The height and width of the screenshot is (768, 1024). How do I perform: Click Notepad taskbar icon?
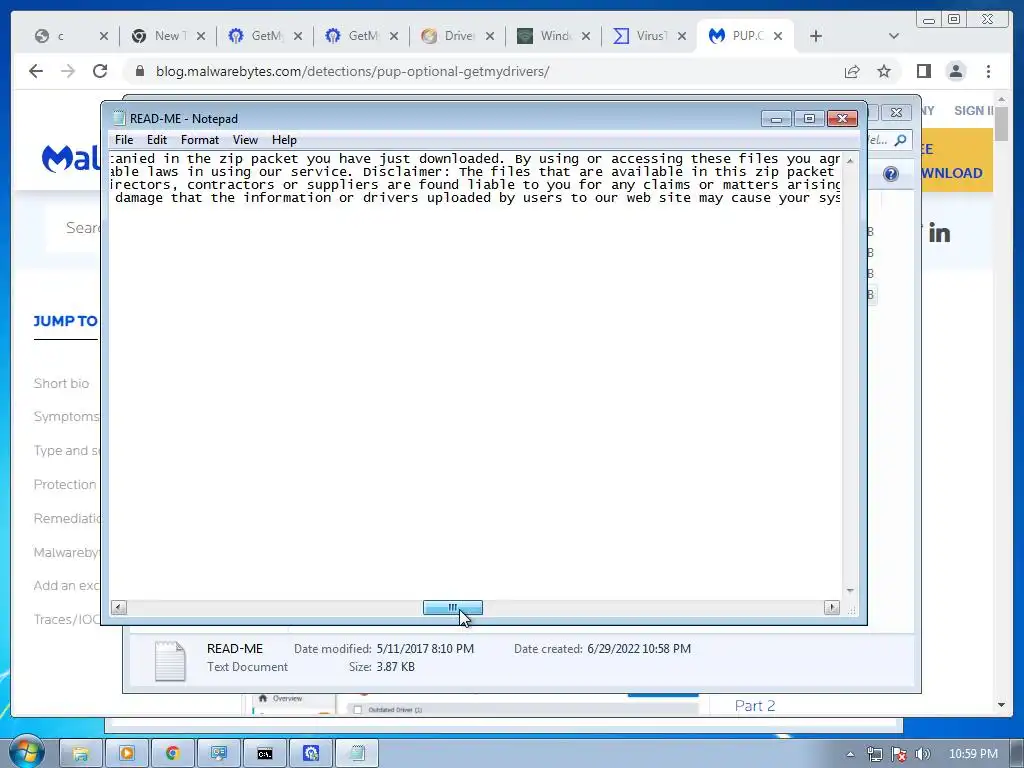coord(357,754)
